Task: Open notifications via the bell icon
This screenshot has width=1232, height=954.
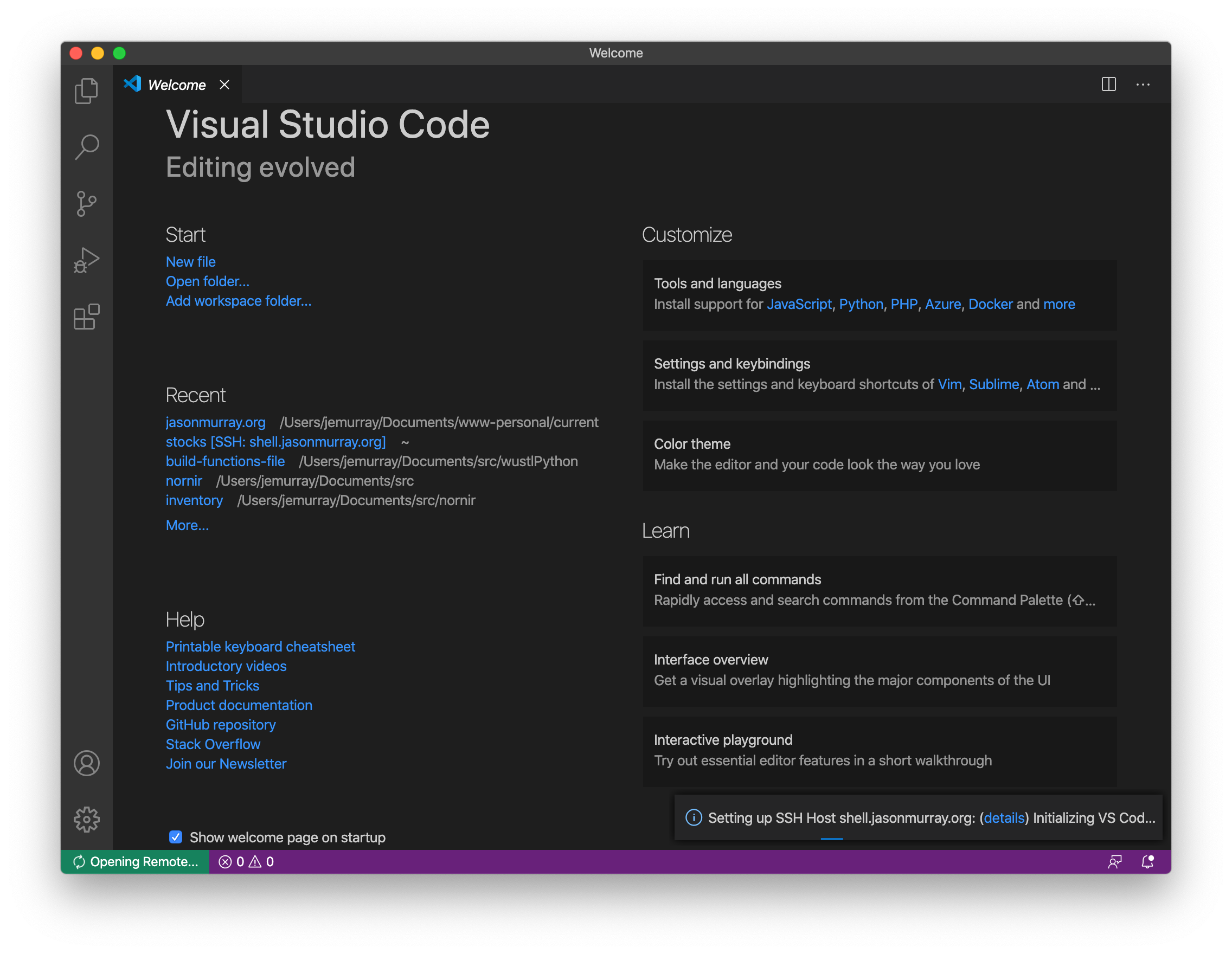Action: (1147, 861)
